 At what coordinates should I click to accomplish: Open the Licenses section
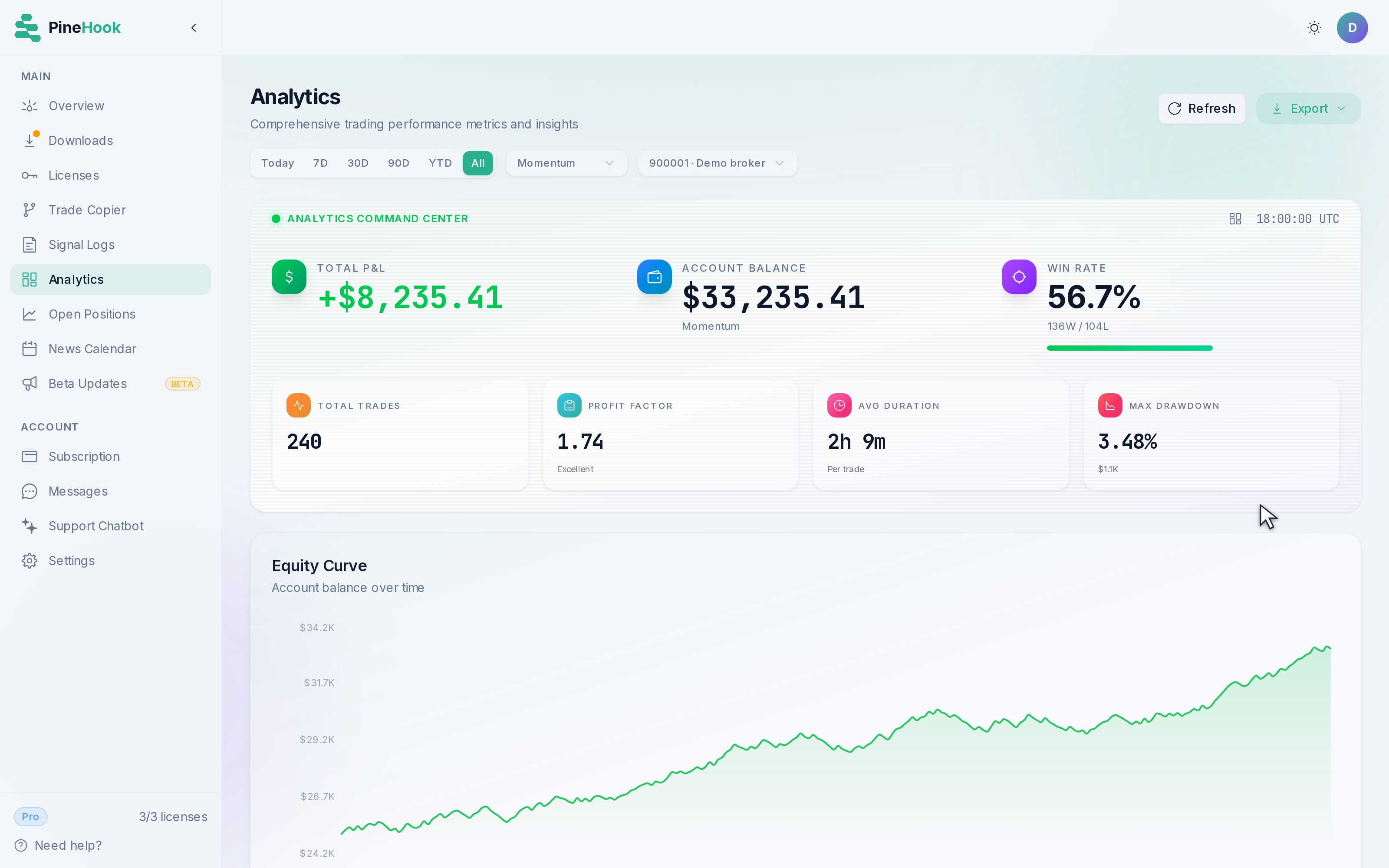coord(110,176)
